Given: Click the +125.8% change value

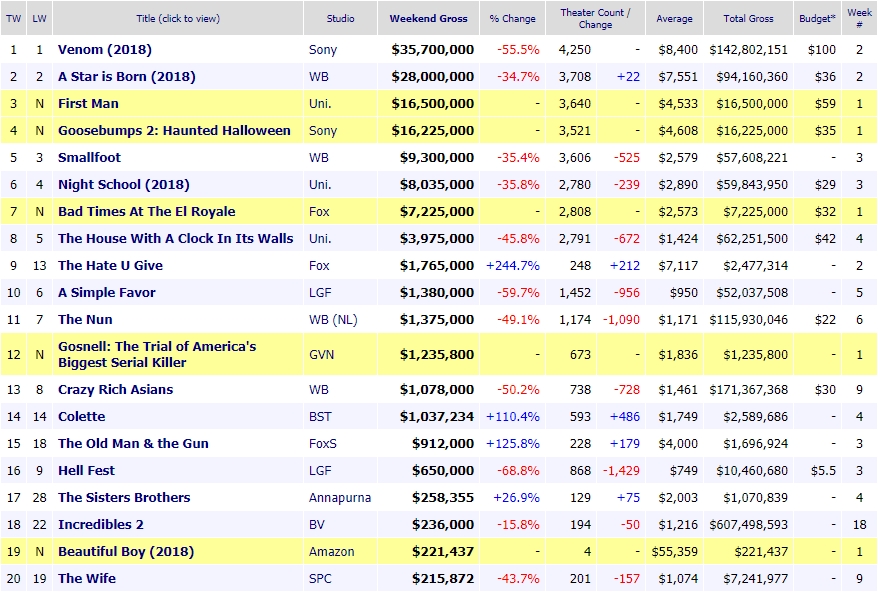Looking at the screenshot, I should 513,444.
